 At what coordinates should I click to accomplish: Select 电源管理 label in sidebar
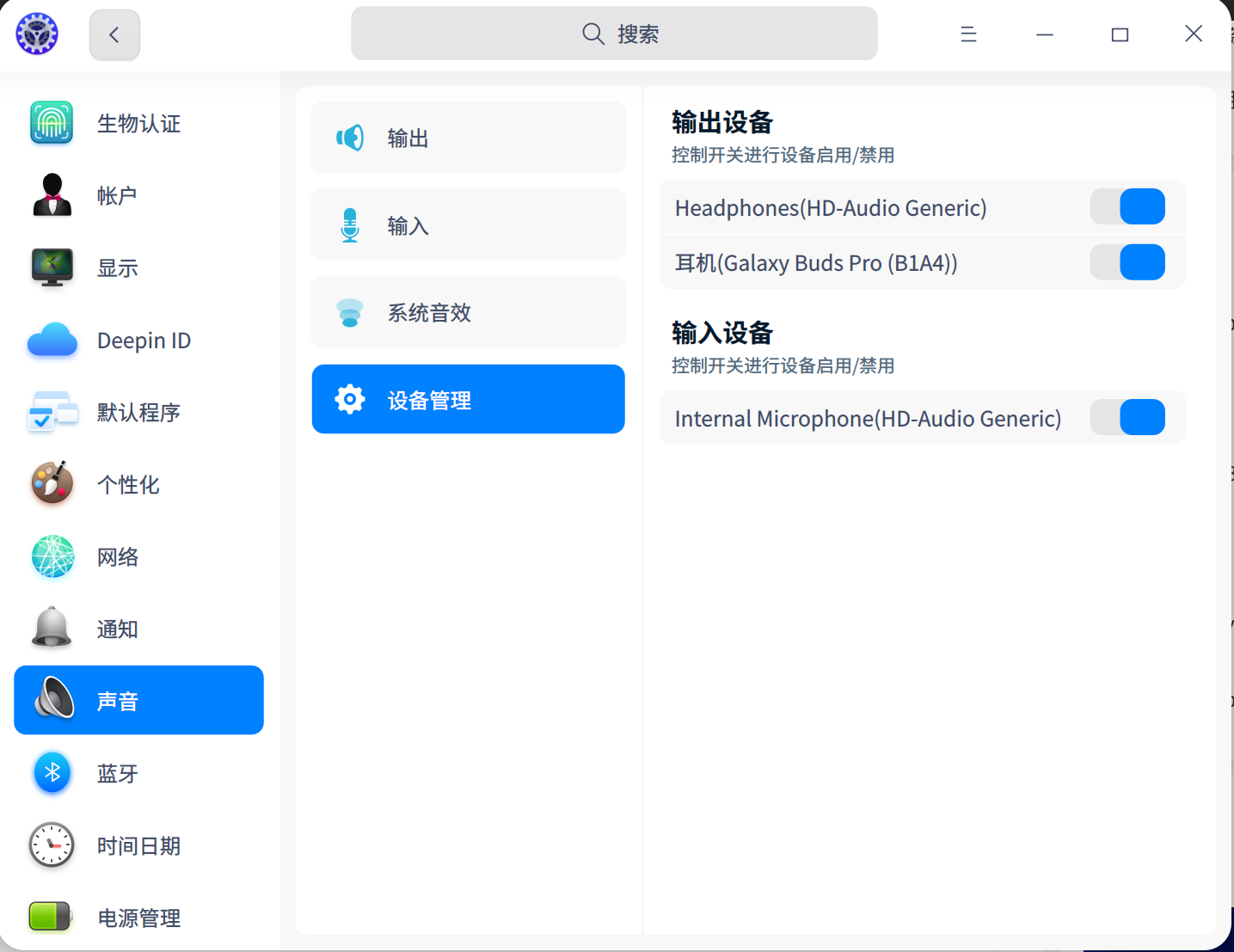click(138, 918)
